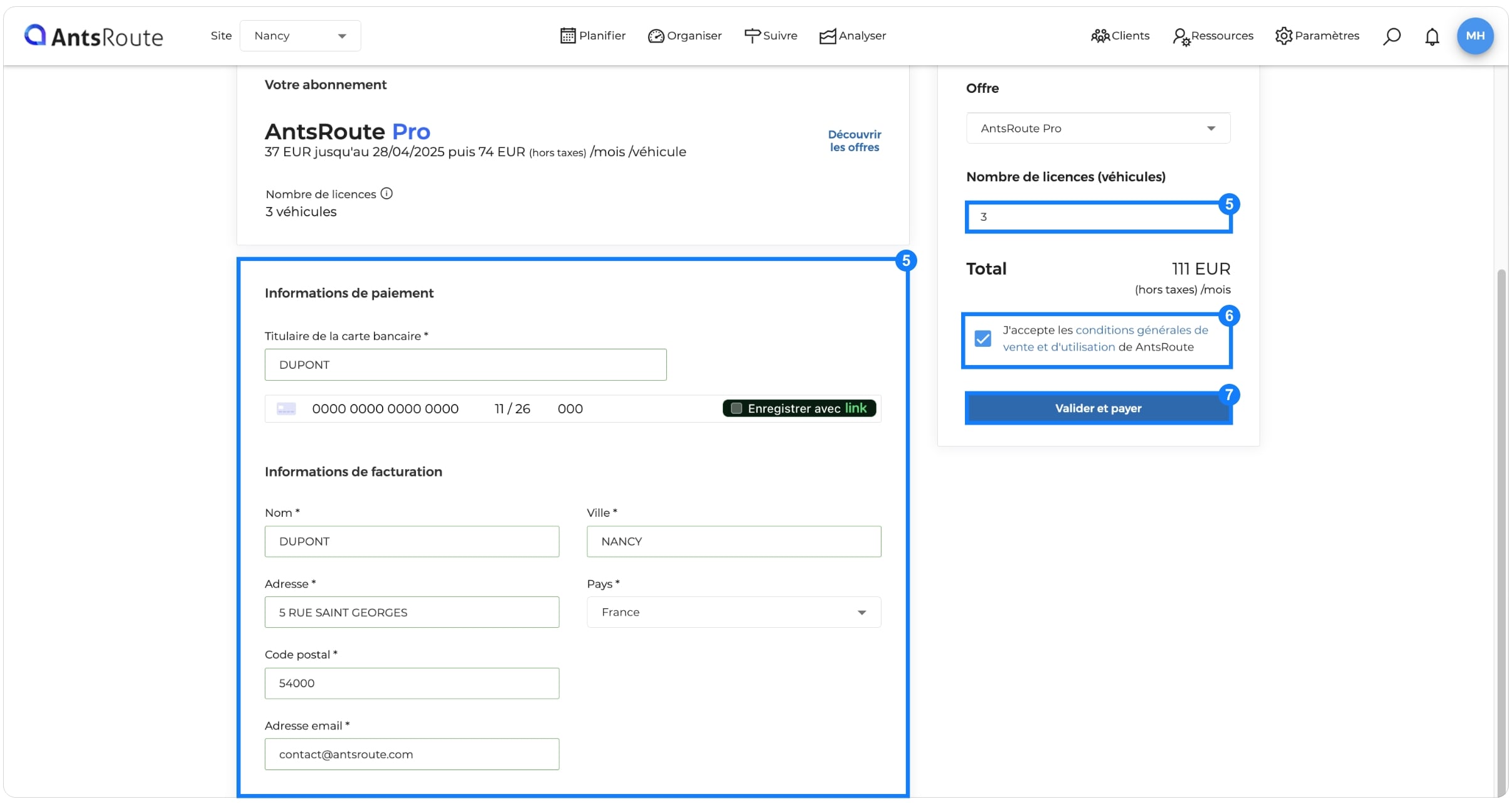Click the card CVC field

pos(570,409)
